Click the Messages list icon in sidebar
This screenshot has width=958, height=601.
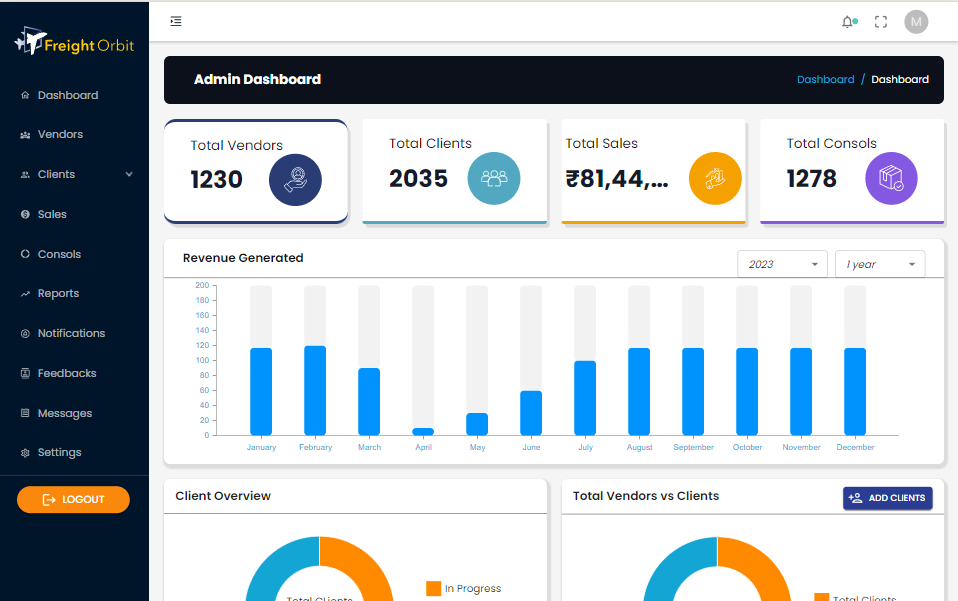click(x=25, y=413)
